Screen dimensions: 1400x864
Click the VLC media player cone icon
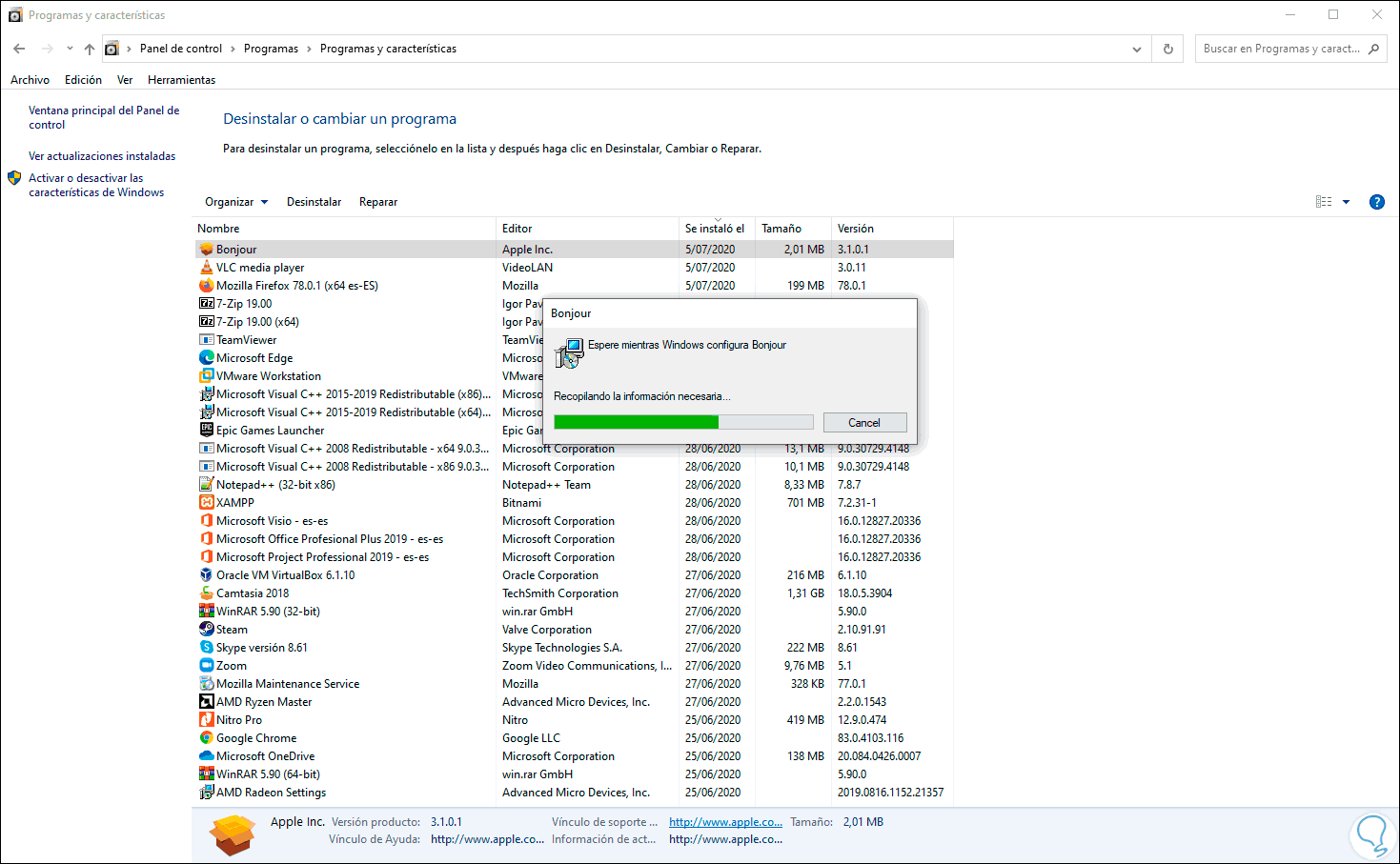pos(206,268)
